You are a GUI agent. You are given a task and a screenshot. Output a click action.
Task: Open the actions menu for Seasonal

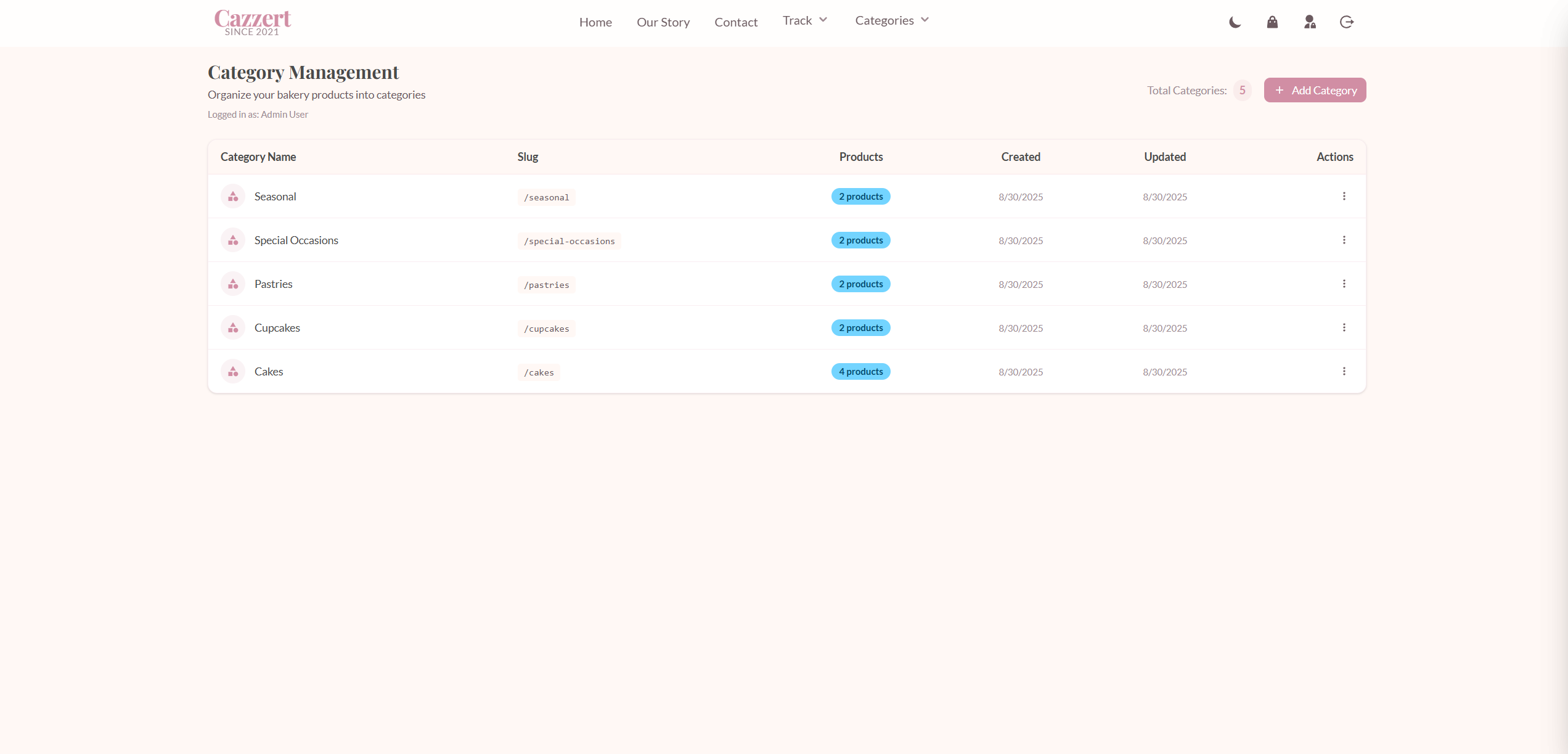click(1344, 196)
